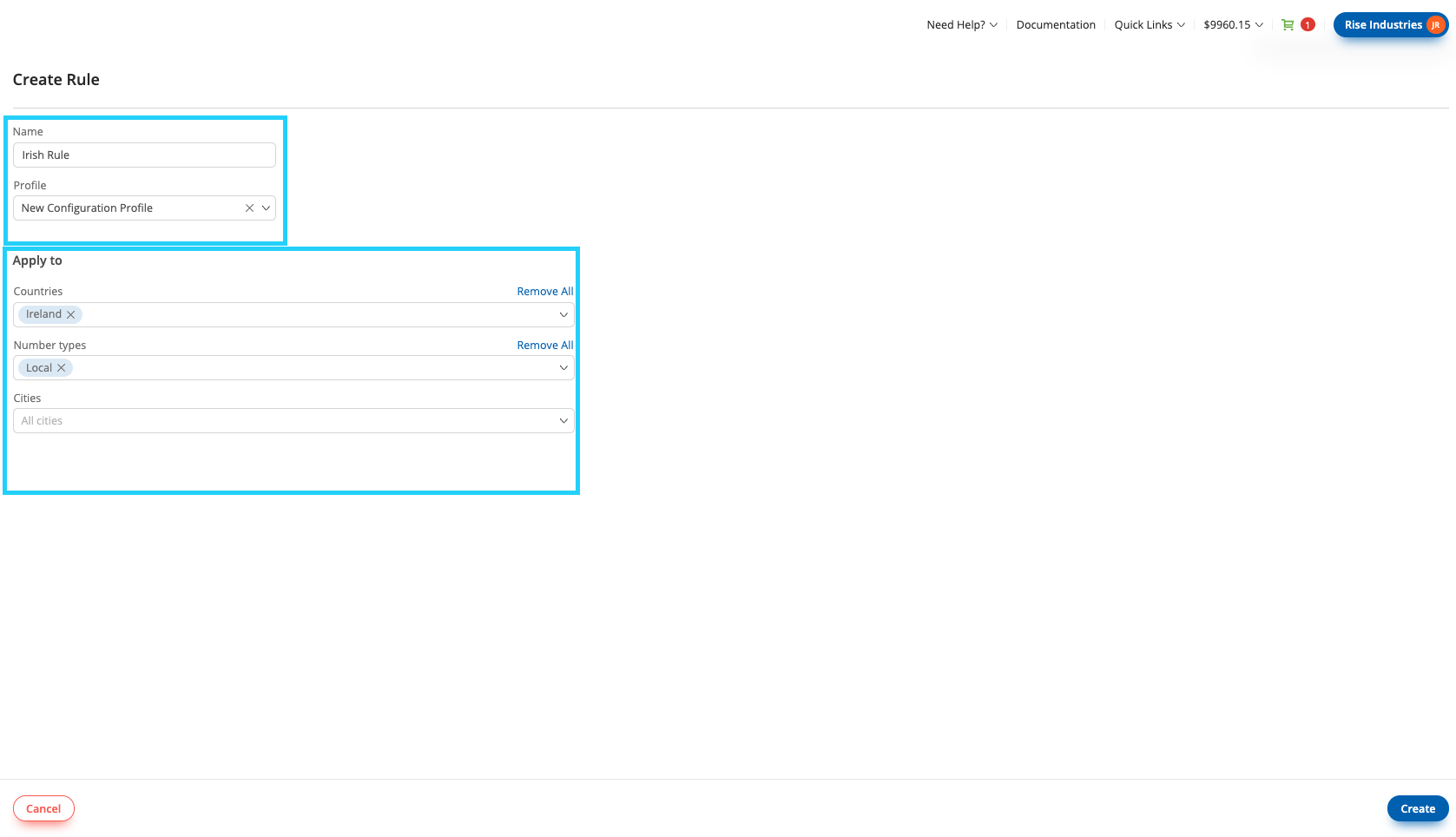Click the New Configuration Profile text

(87, 208)
